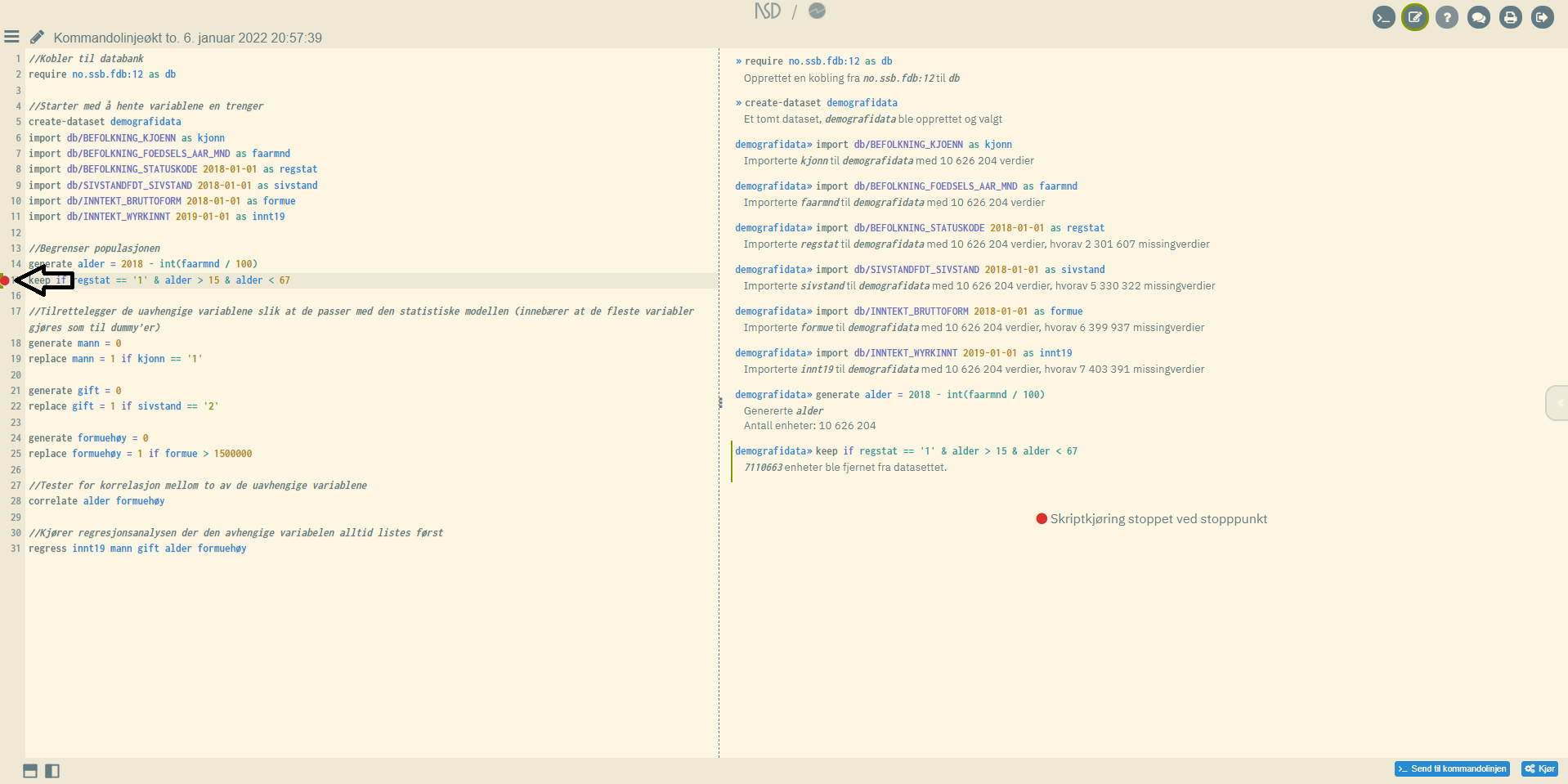Expand the collapsed right edge panel tab
Viewport: 1568px width, 784px height.
pyautogui.click(x=1557, y=403)
